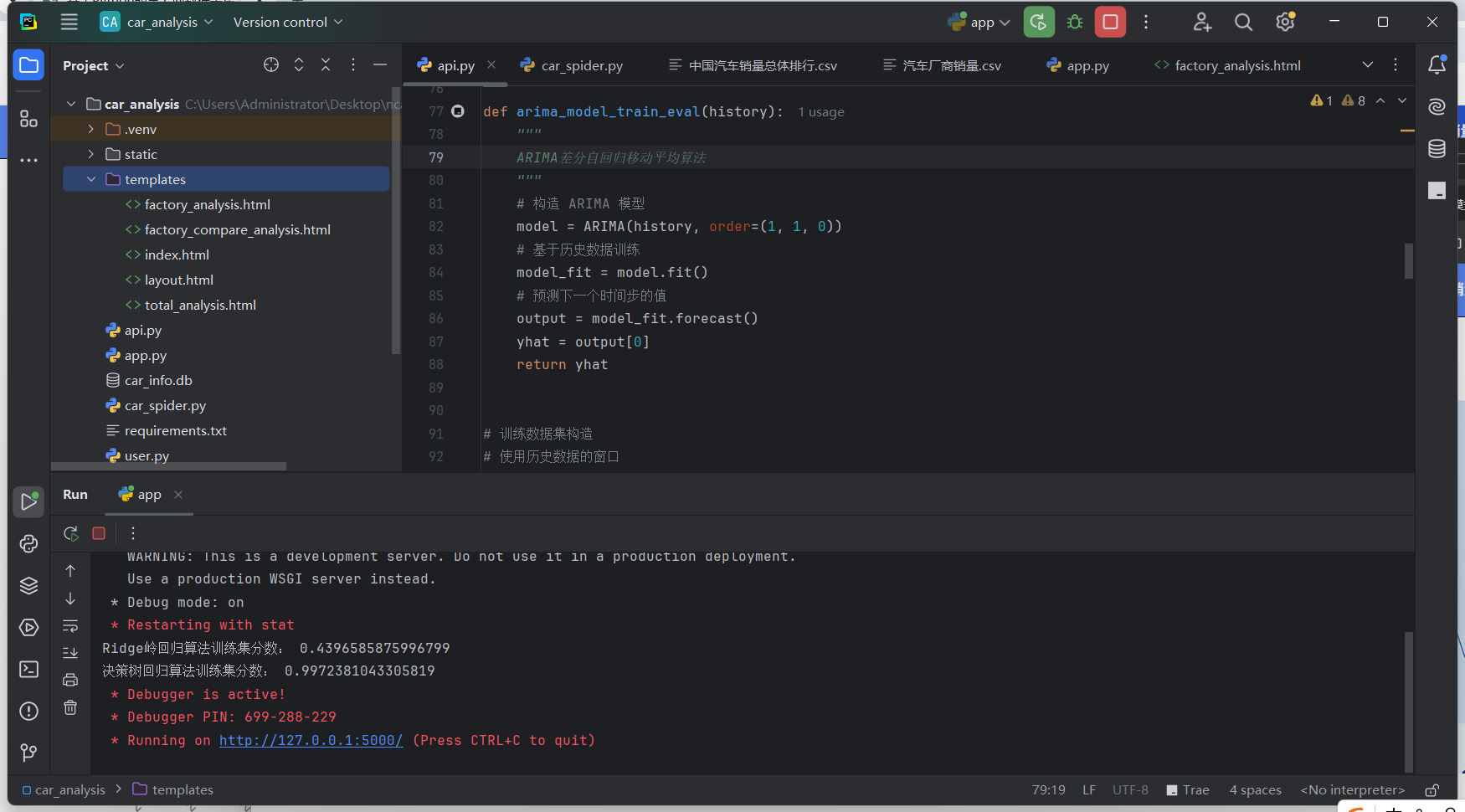The height and width of the screenshot is (812, 1465).
Task: Open the Terminal tool window
Action: 28,670
